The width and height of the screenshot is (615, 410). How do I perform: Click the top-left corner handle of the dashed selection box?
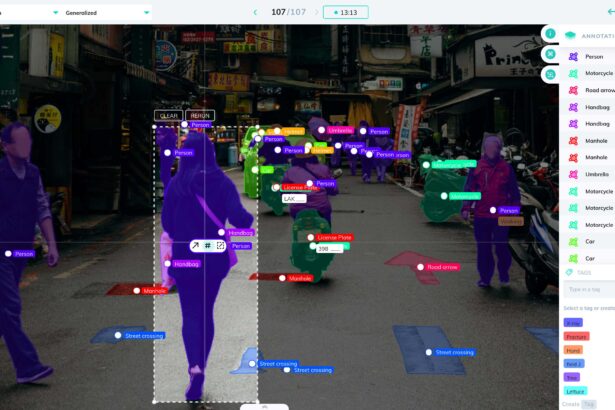coord(154,126)
